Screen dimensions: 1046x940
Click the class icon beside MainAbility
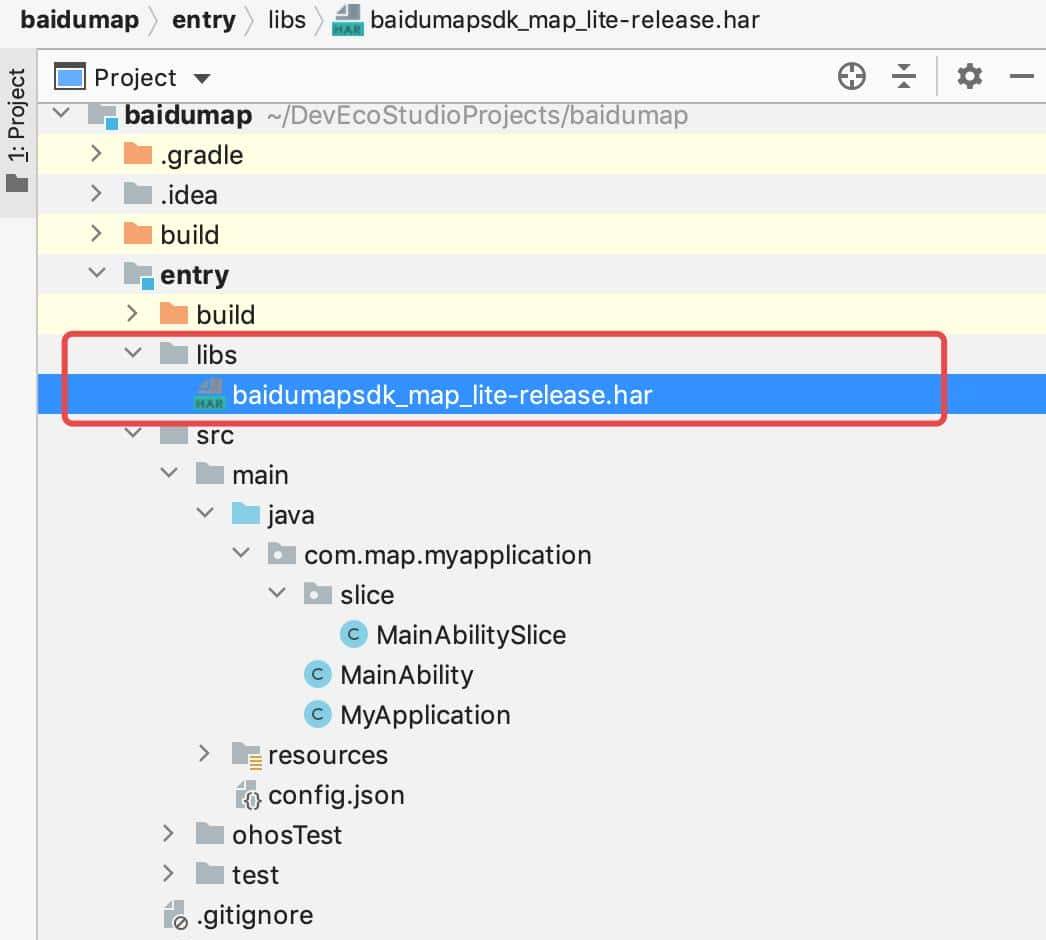(x=318, y=674)
